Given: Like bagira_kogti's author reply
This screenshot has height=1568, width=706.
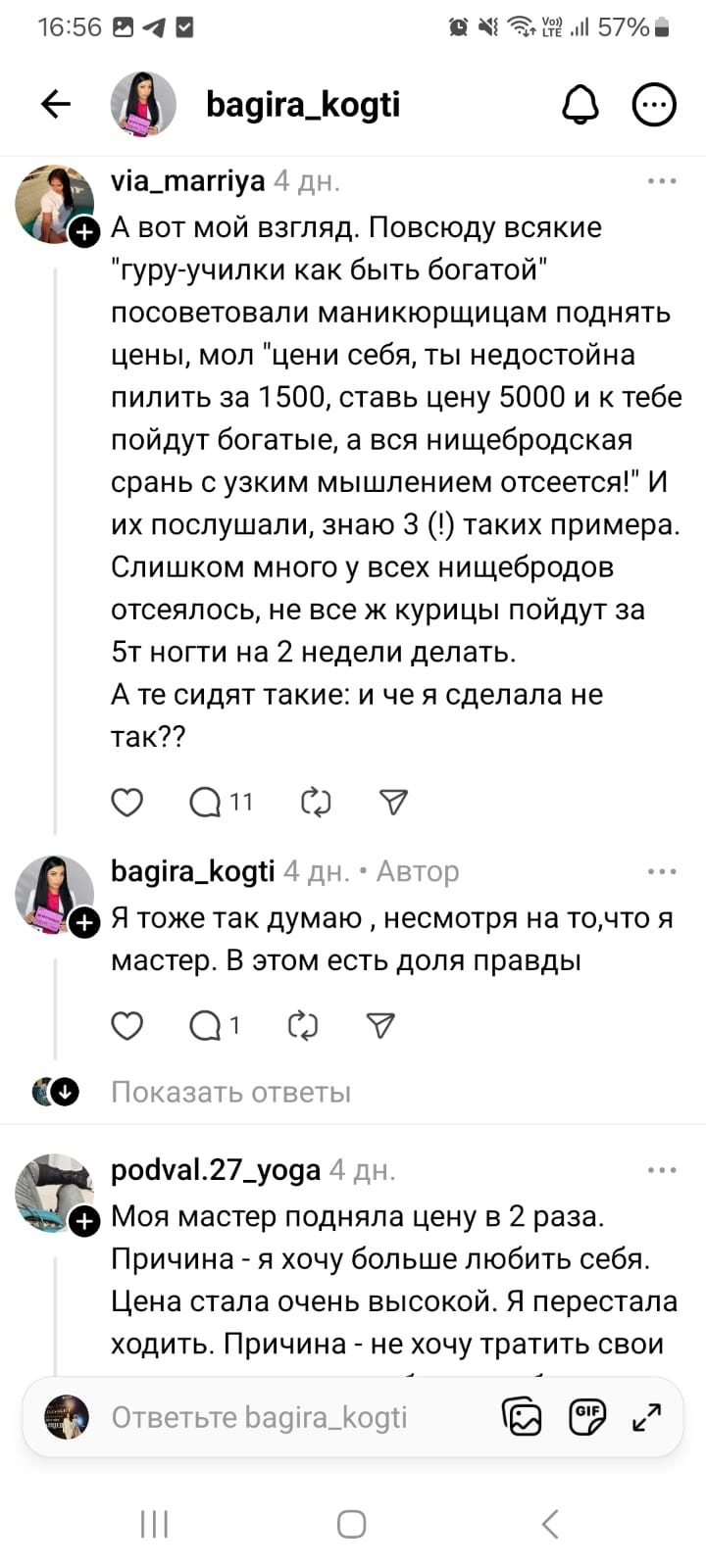Looking at the screenshot, I should (127, 1025).
